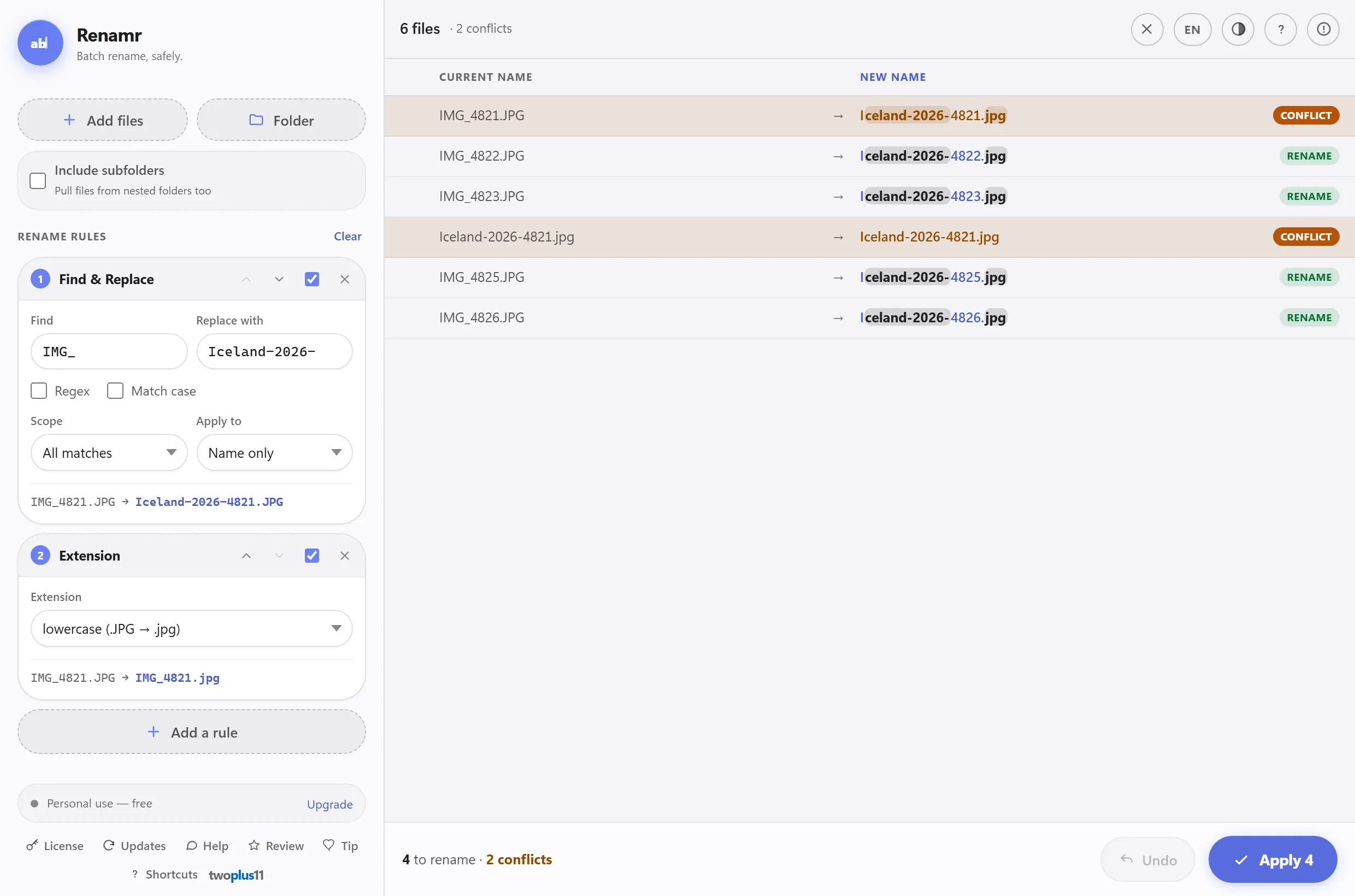
Task: Open the Upgrade link
Action: coord(330,804)
